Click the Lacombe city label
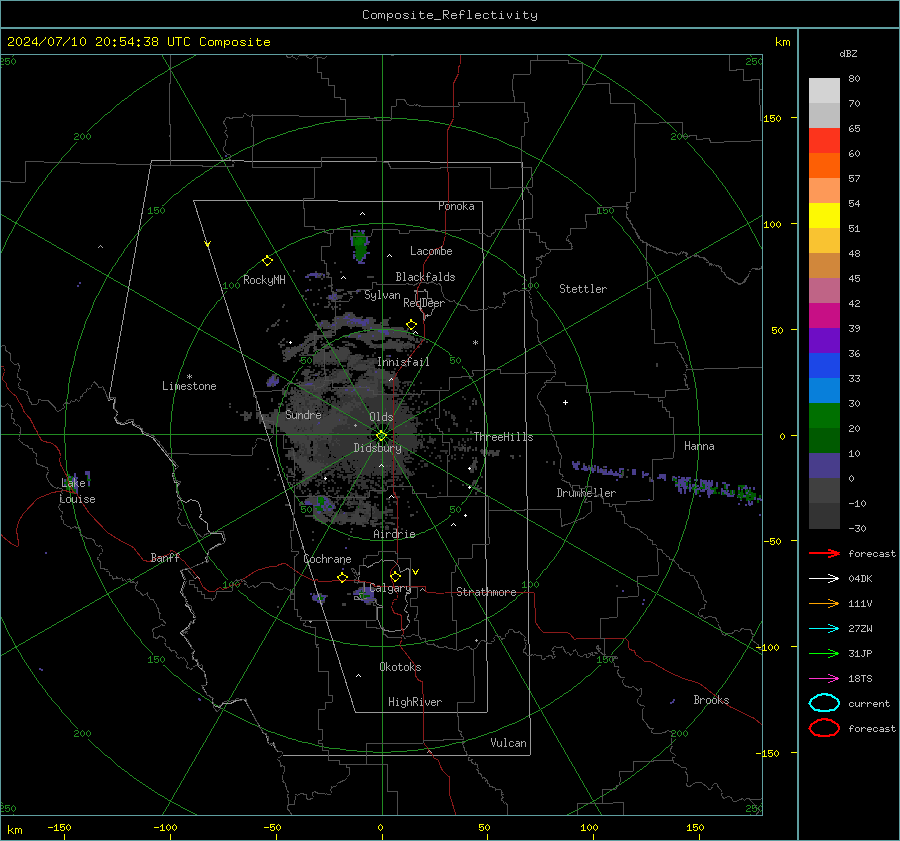Image resolution: width=900 pixels, height=841 pixels. (431, 251)
